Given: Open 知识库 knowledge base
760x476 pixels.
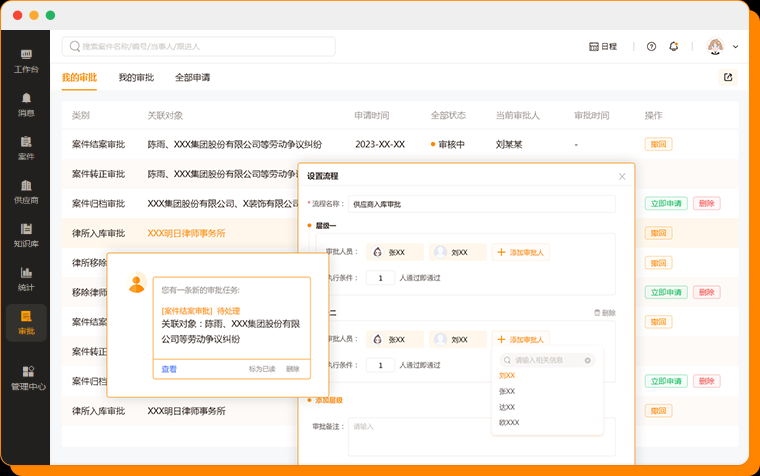Looking at the screenshot, I should point(26,234).
